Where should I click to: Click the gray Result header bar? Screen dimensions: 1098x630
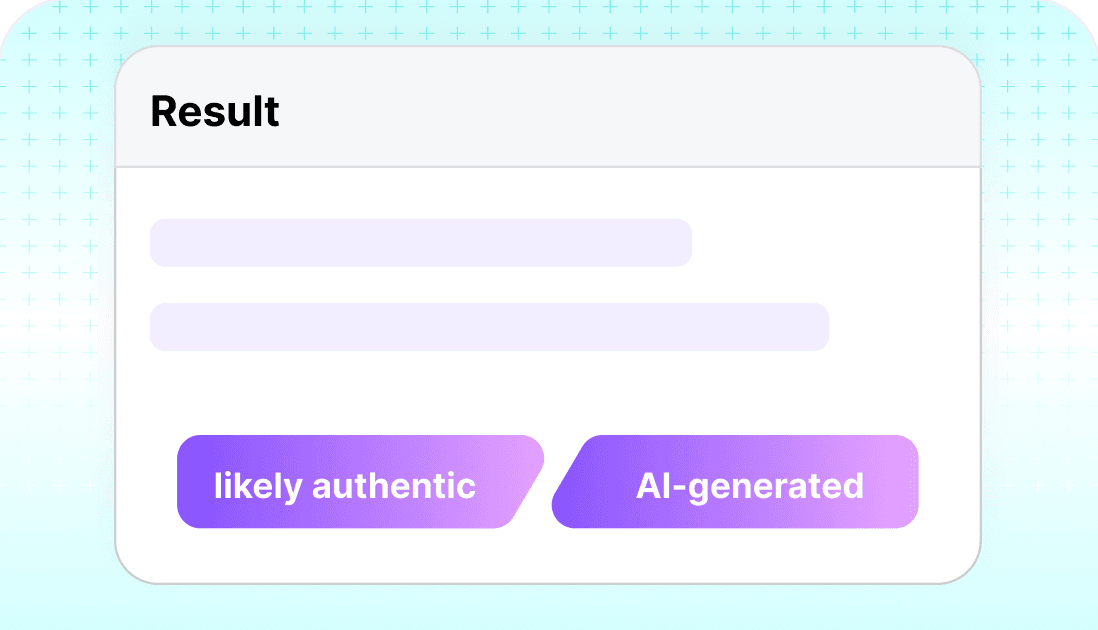(x=548, y=107)
